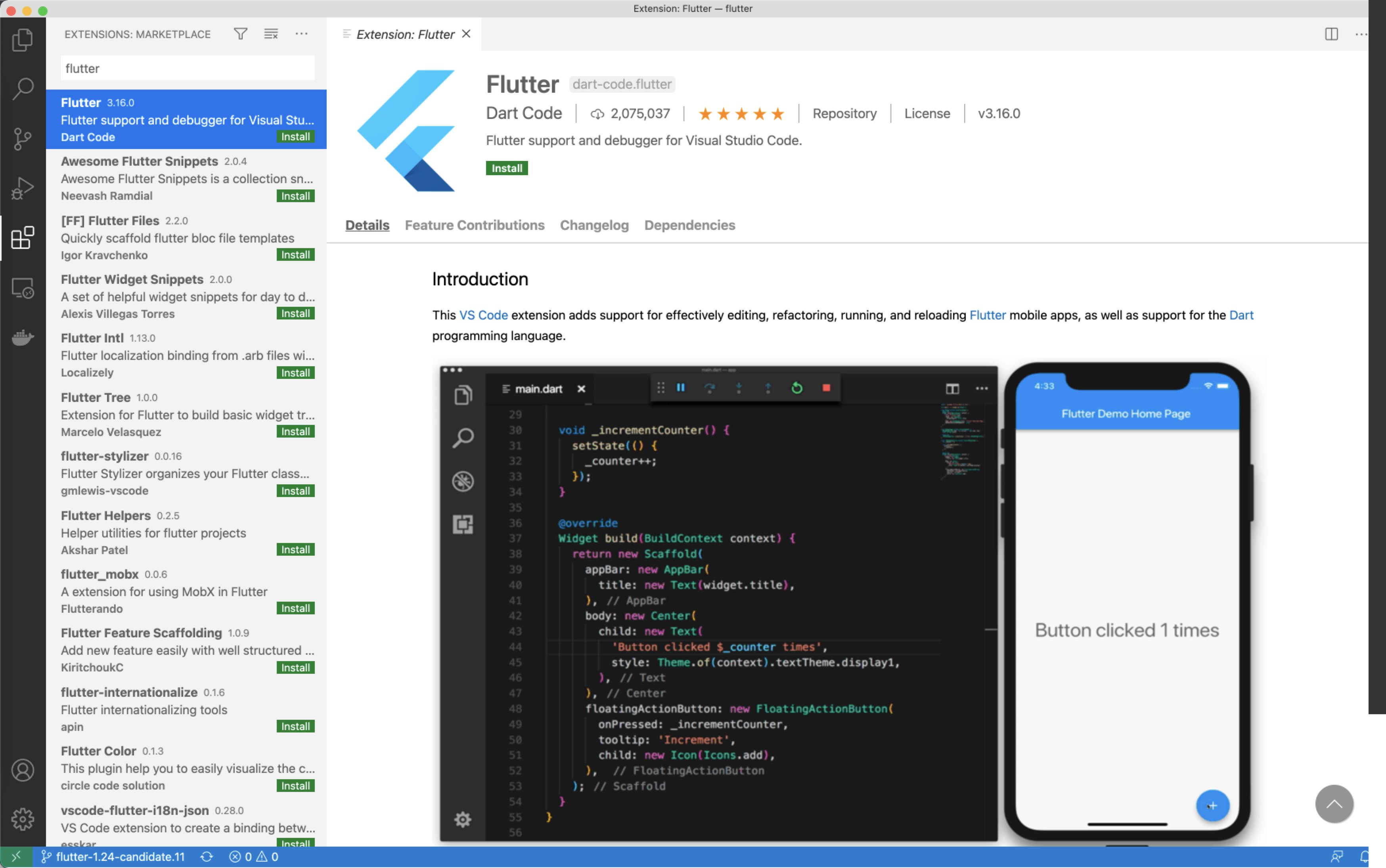Screen dimensions: 1386x868
Task: Select the Extensions view icon
Action: click(22, 238)
